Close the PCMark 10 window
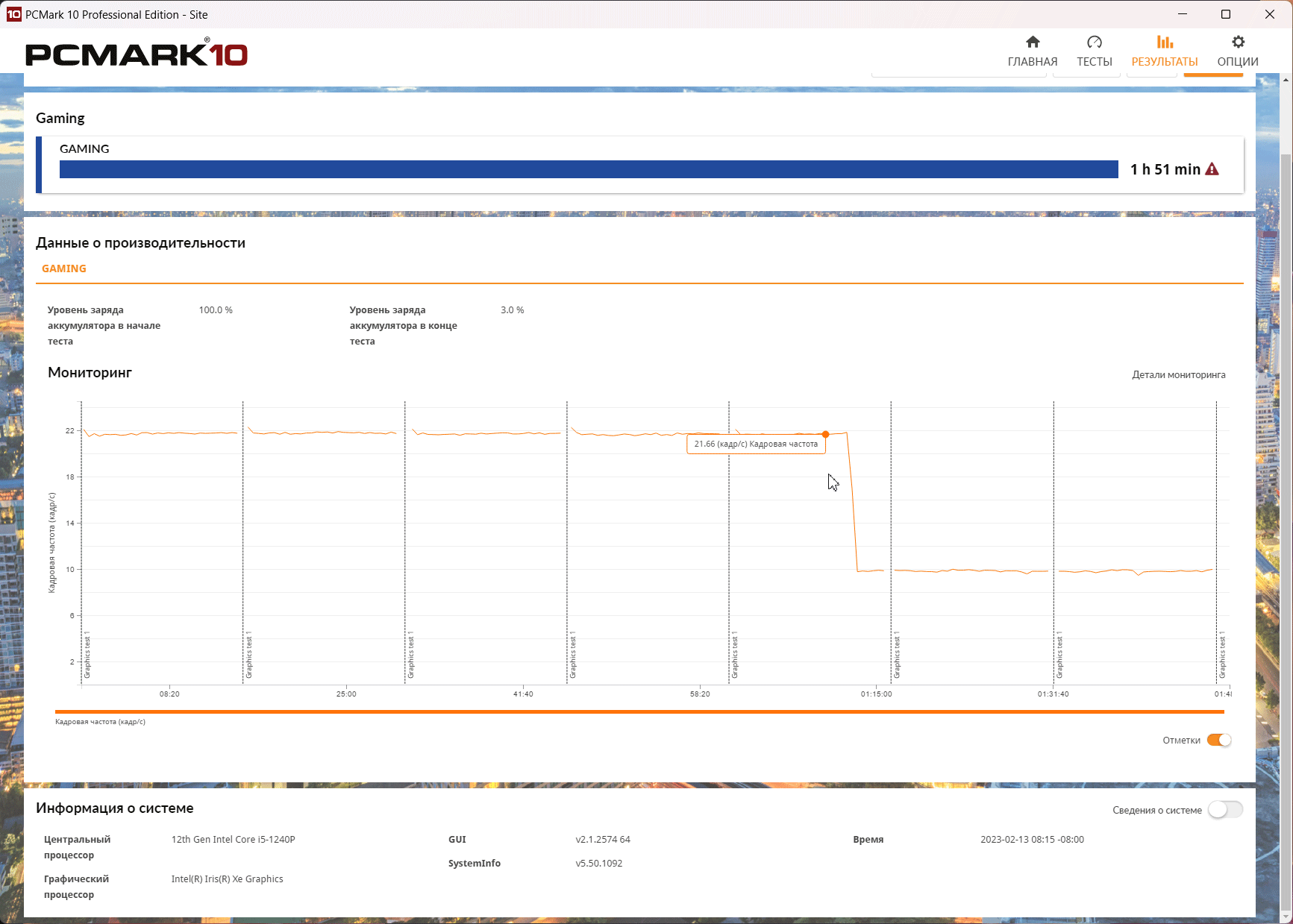This screenshot has width=1293, height=924. tap(1270, 14)
